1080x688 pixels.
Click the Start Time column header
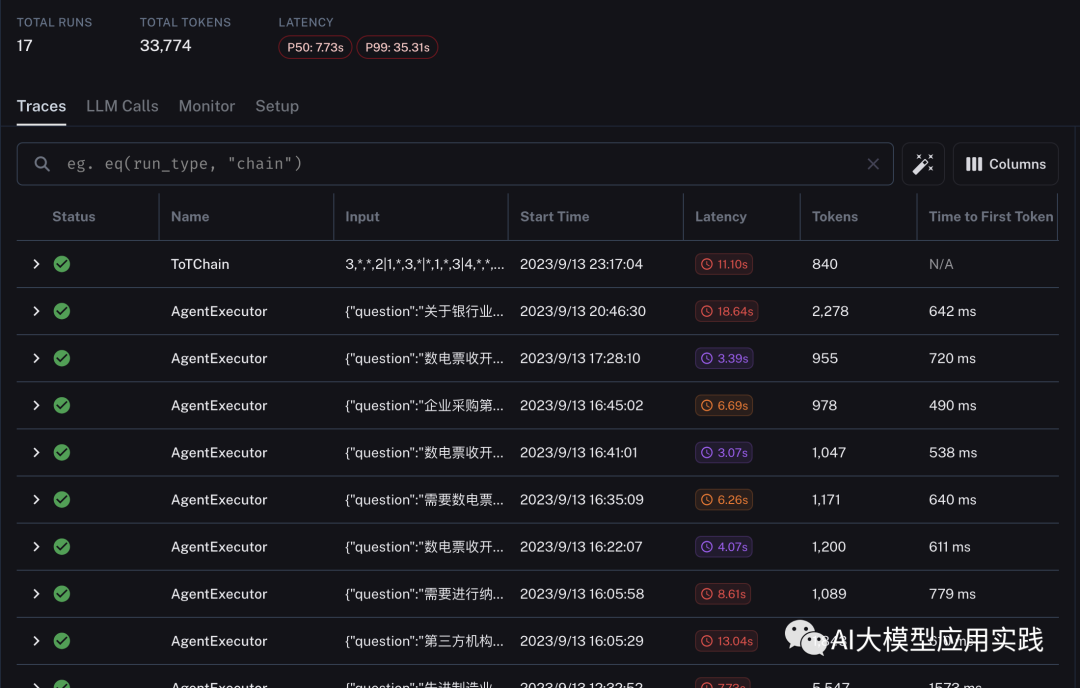[554, 216]
